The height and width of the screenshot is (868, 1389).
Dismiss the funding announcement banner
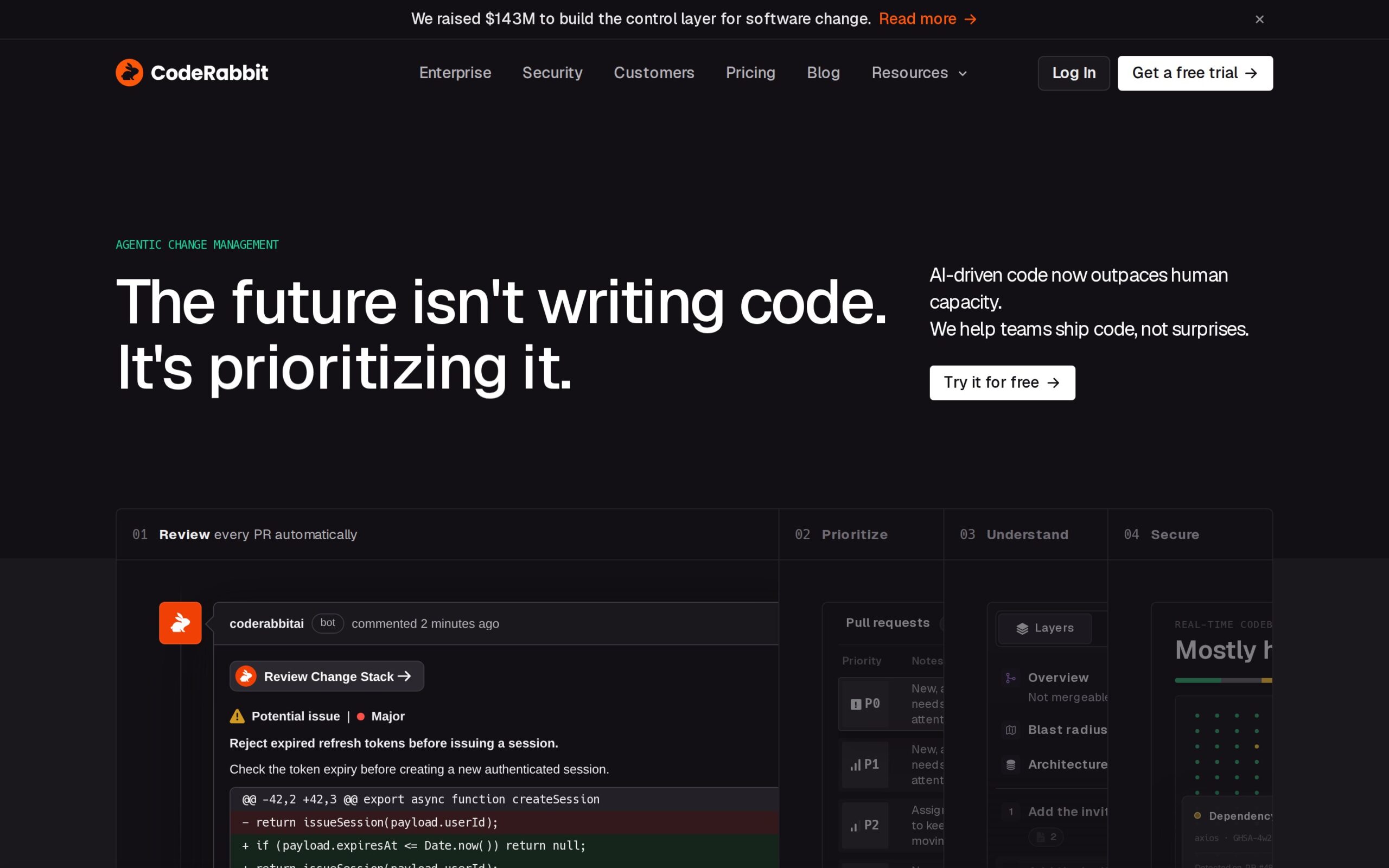[x=1259, y=20]
